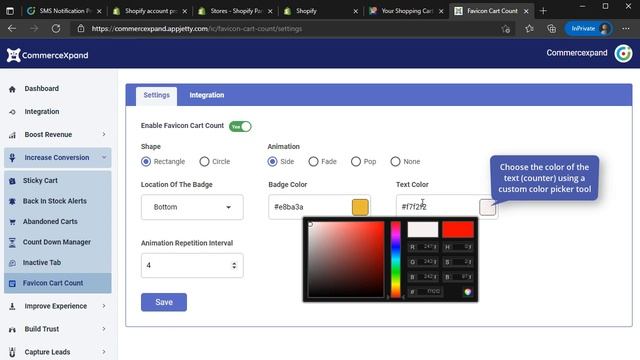Collapse the Increase Conversion chevron
Viewport: 640px width, 360px height.
click(104, 158)
